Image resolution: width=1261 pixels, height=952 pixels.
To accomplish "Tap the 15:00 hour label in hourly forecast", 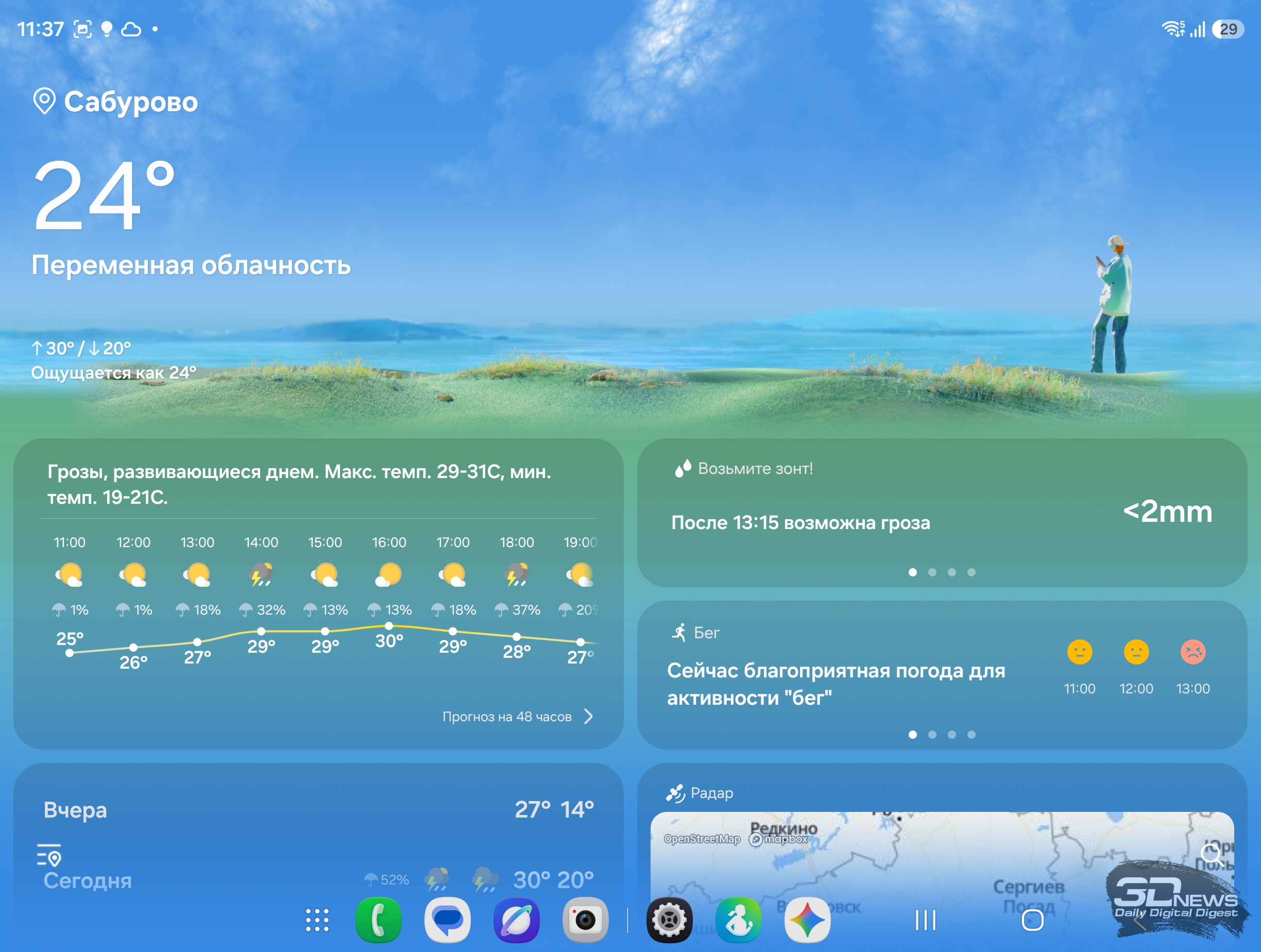I will (325, 542).
